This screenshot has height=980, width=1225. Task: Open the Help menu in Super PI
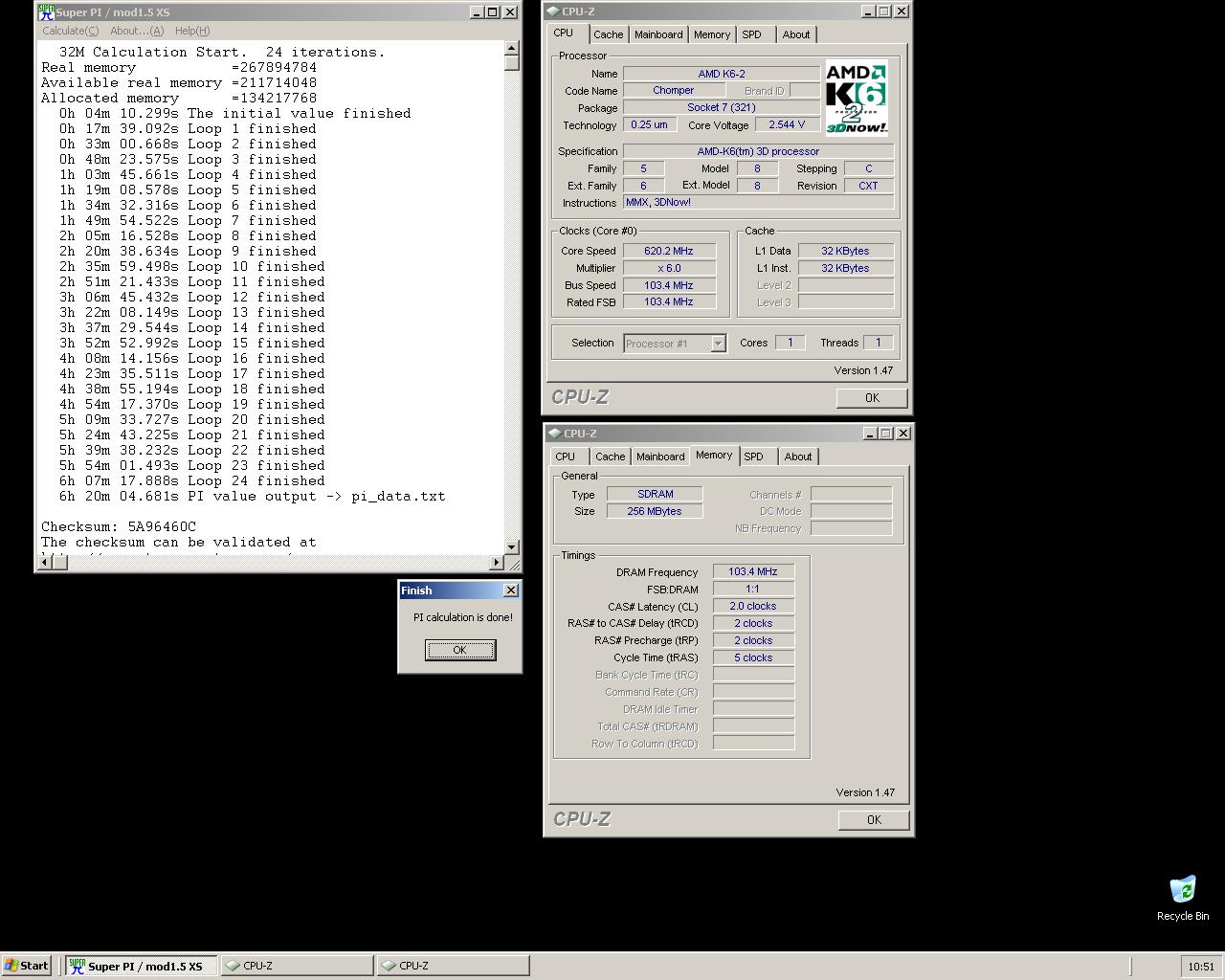coord(192,31)
